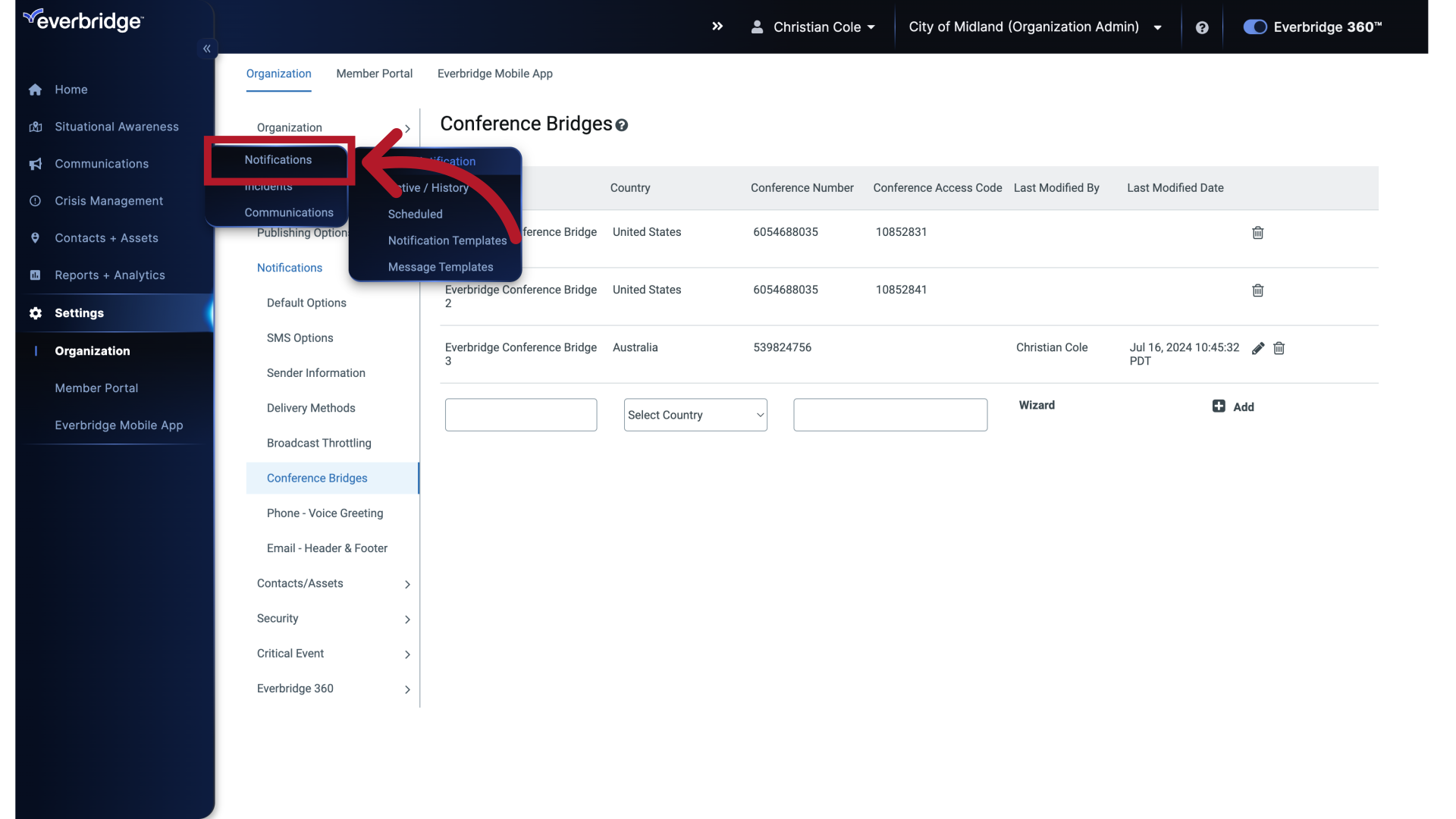Open Communications via its megaphone icon
The width and height of the screenshot is (1456, 819).
(36, 164)
